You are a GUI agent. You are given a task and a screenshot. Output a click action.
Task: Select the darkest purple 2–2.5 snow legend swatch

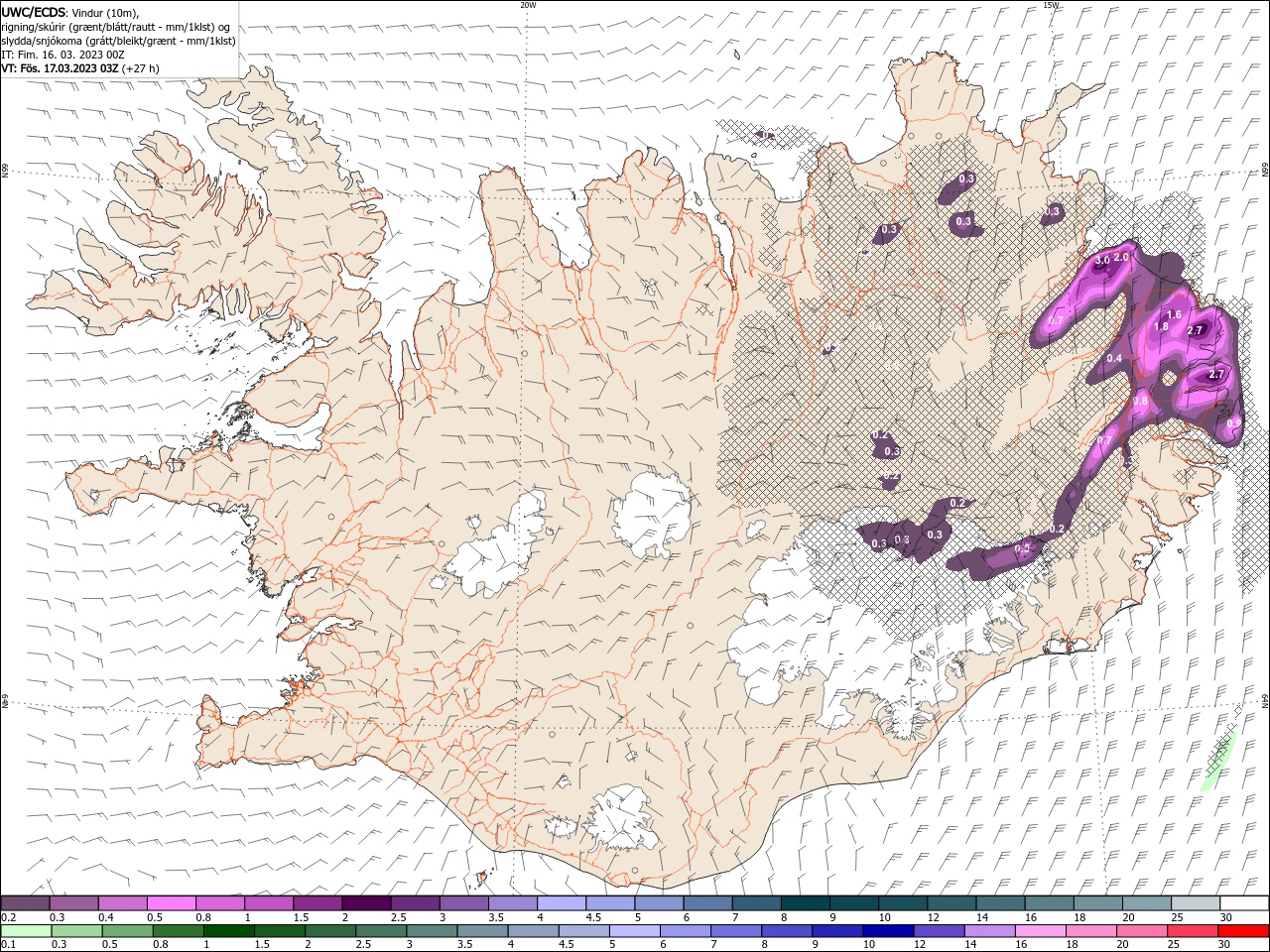click(367, 903)
